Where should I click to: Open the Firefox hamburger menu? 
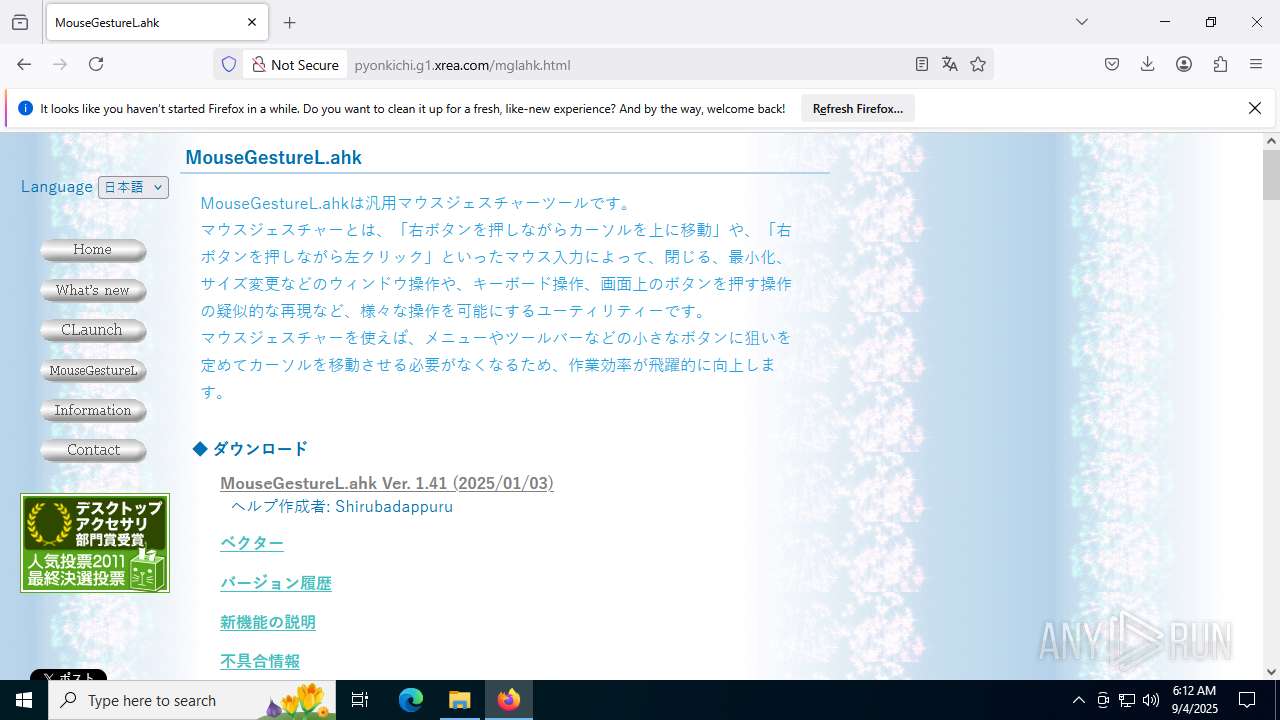[x=1256, y=64]
